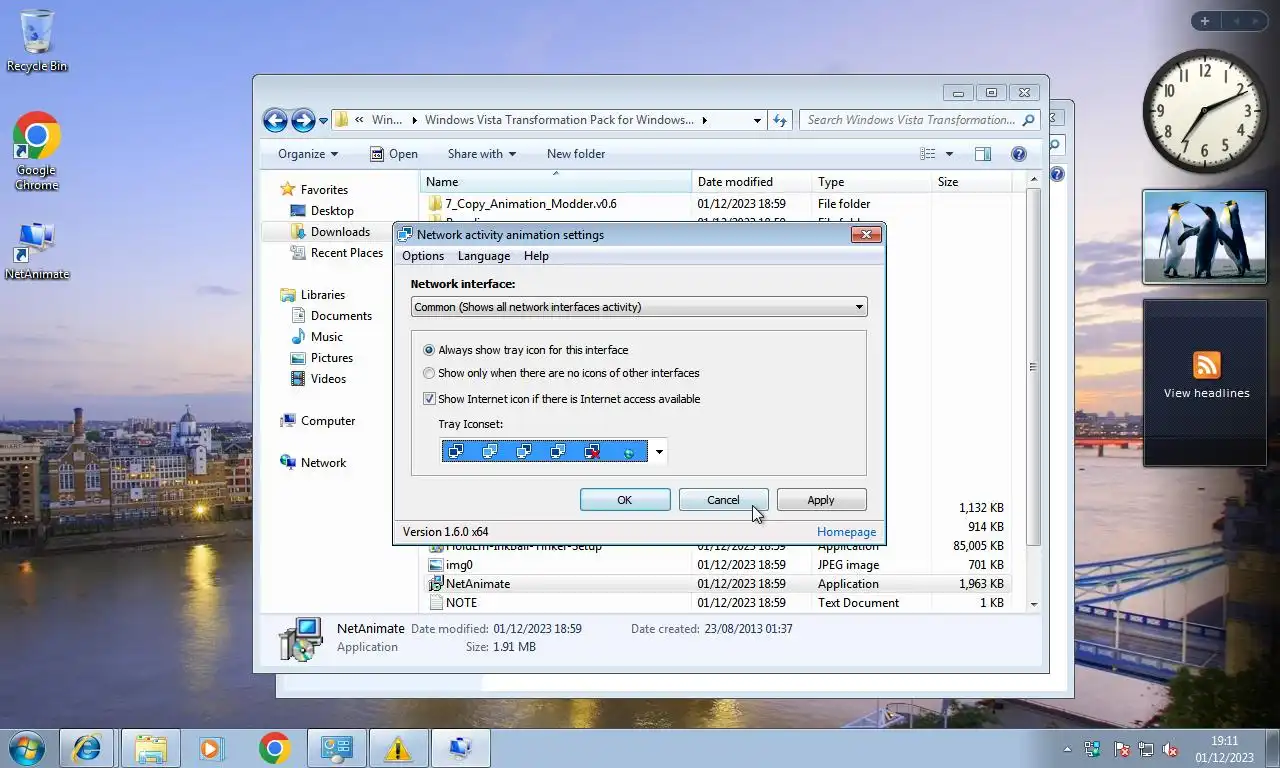The image size is (1280, 768).
Task: Open Windows Explorer taskbar icon
Action: (x=151, y=748)
